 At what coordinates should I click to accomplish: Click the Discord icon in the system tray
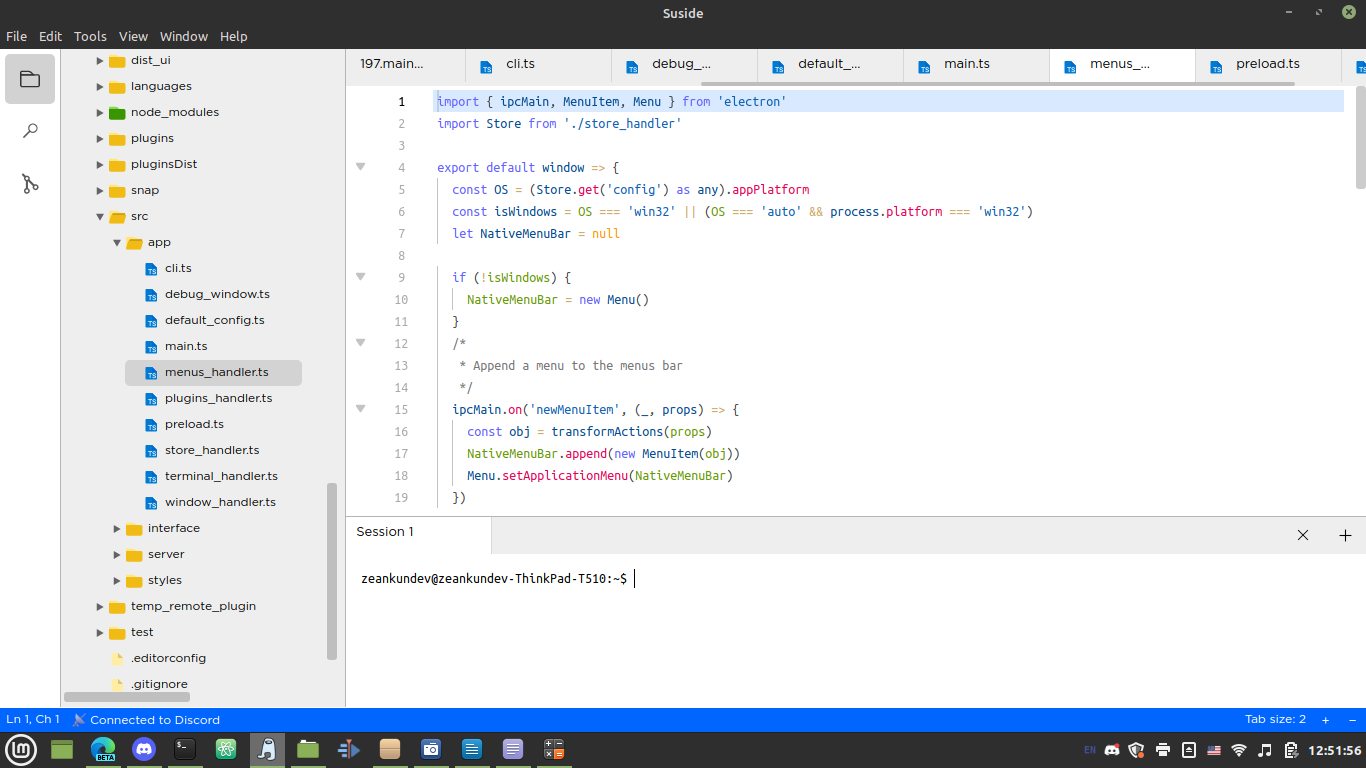1111,749
